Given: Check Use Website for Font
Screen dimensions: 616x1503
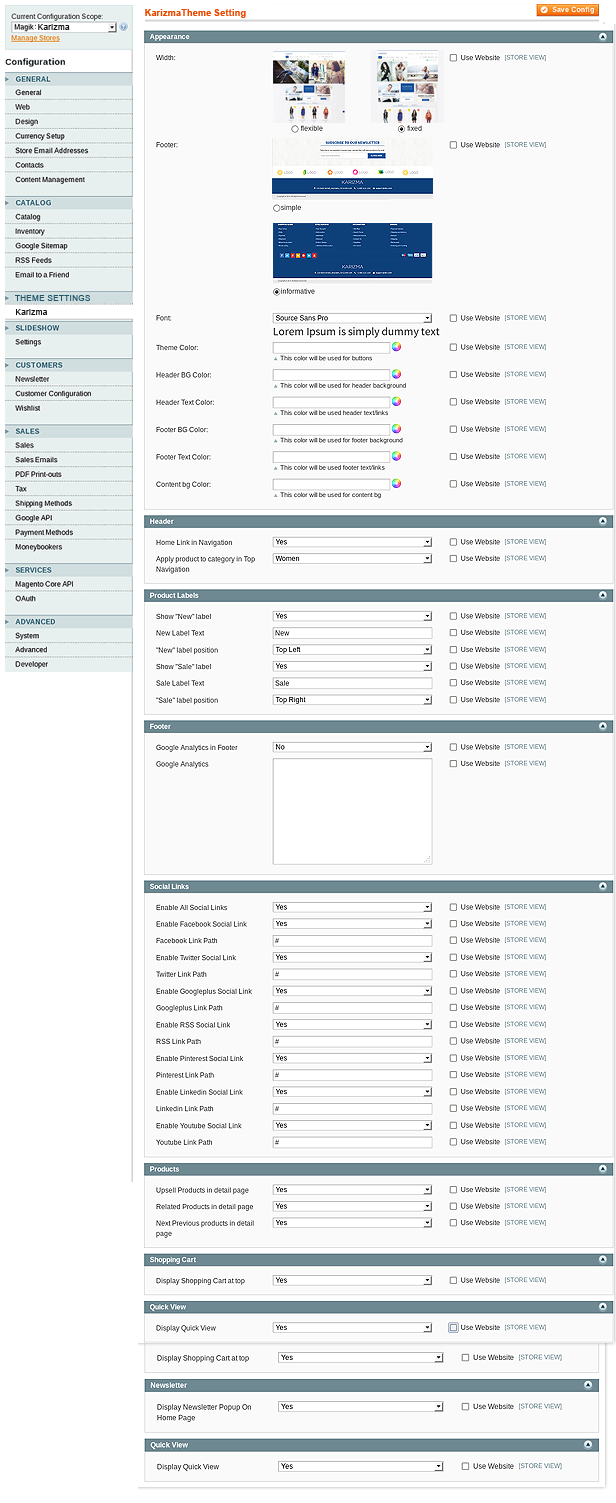Looking at the screenshot, I should (453, 318).
